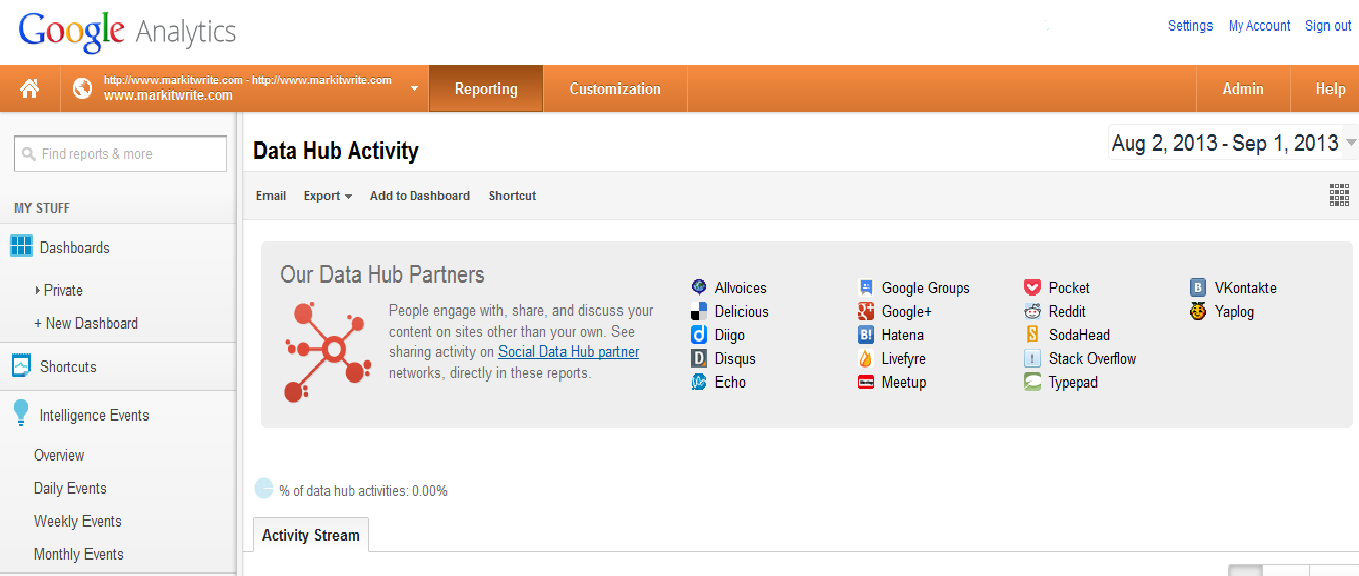Click the www.markitwrite.com account name
The width and height of the screenshot is (1359, 576).
pos(168,96)
